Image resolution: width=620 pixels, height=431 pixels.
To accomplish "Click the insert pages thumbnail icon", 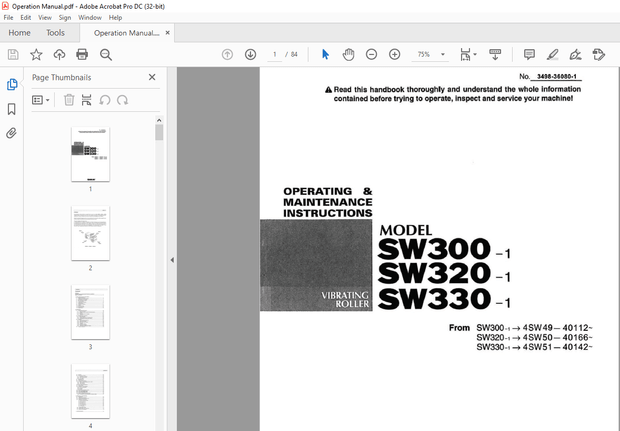I will [x=86, y=100].
